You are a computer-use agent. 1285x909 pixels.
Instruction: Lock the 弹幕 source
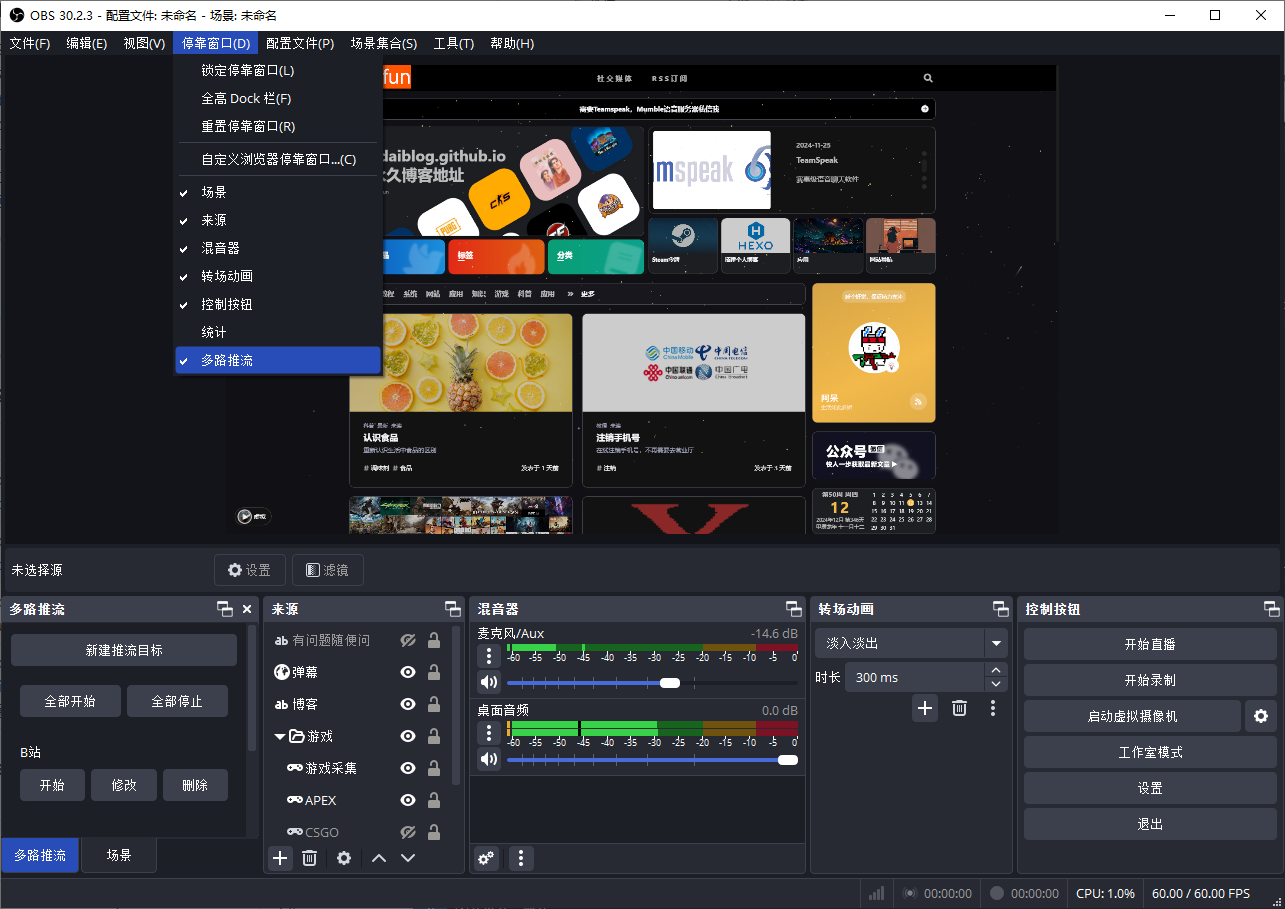[x=434, y=672]
